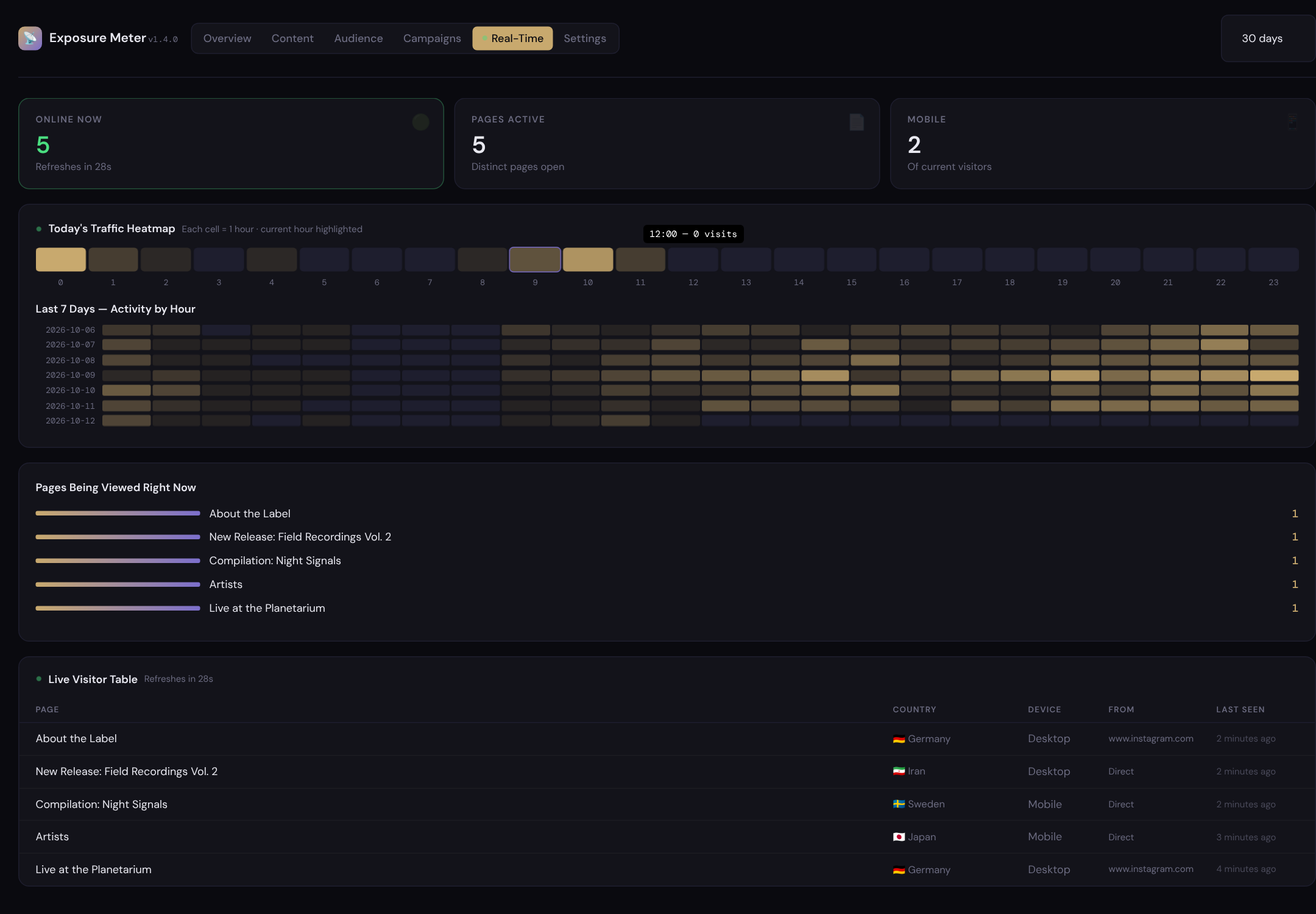Click the Sweden flag icon
This screenshot has width=1316, height=914.
click(899, 804)
